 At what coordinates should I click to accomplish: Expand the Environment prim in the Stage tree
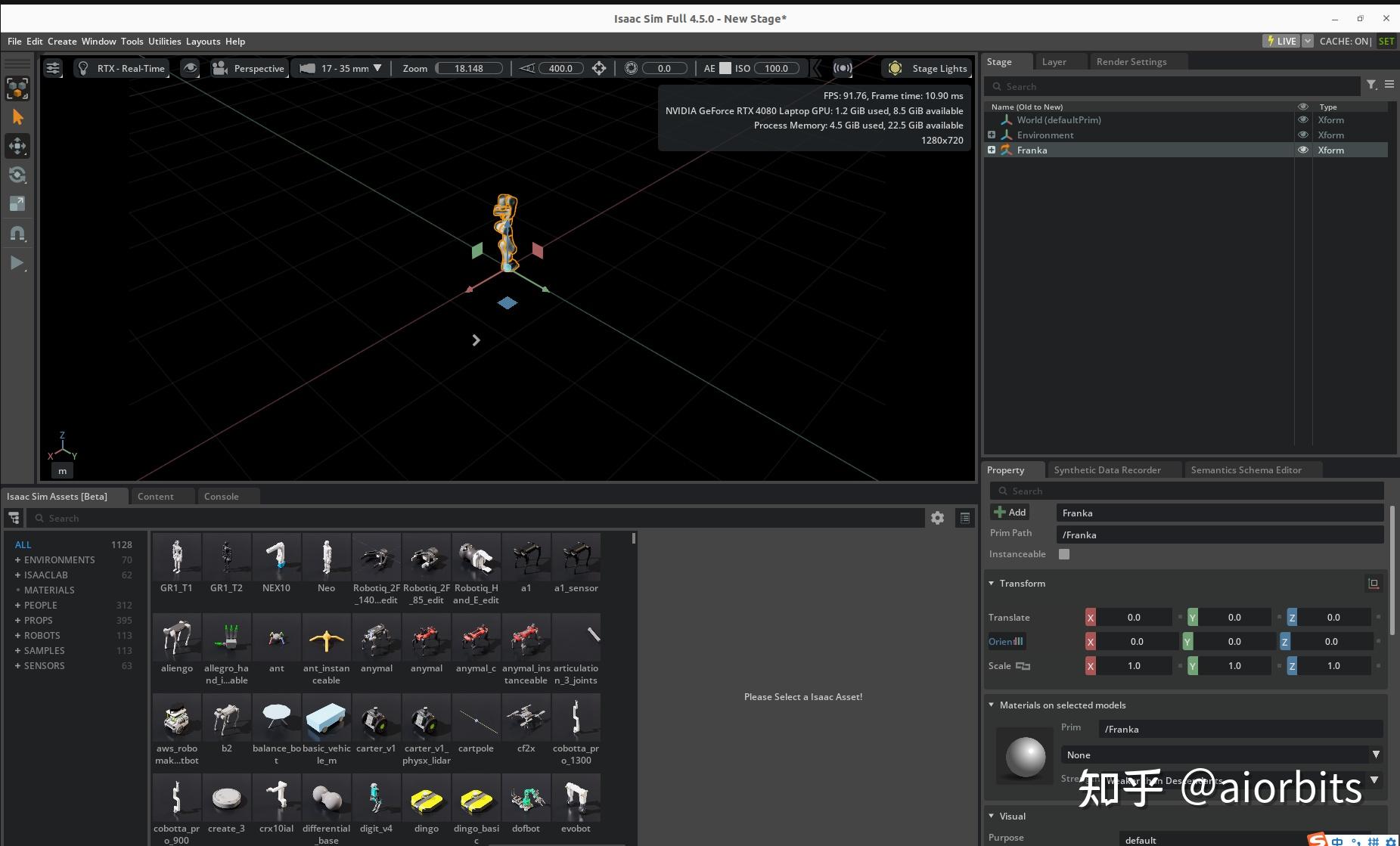point(992,135)
